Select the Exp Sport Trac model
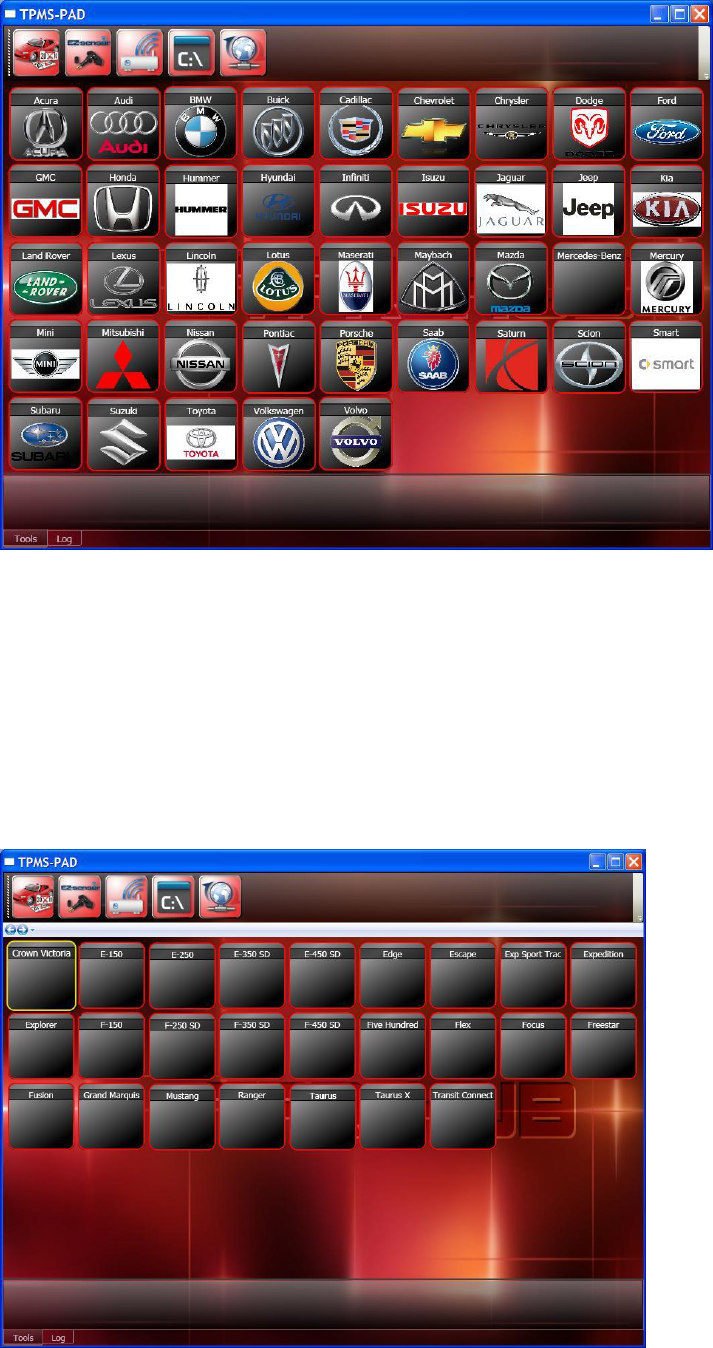This screenshot has width=713, height=1348. pyautogui.click(x=534, y=975)
